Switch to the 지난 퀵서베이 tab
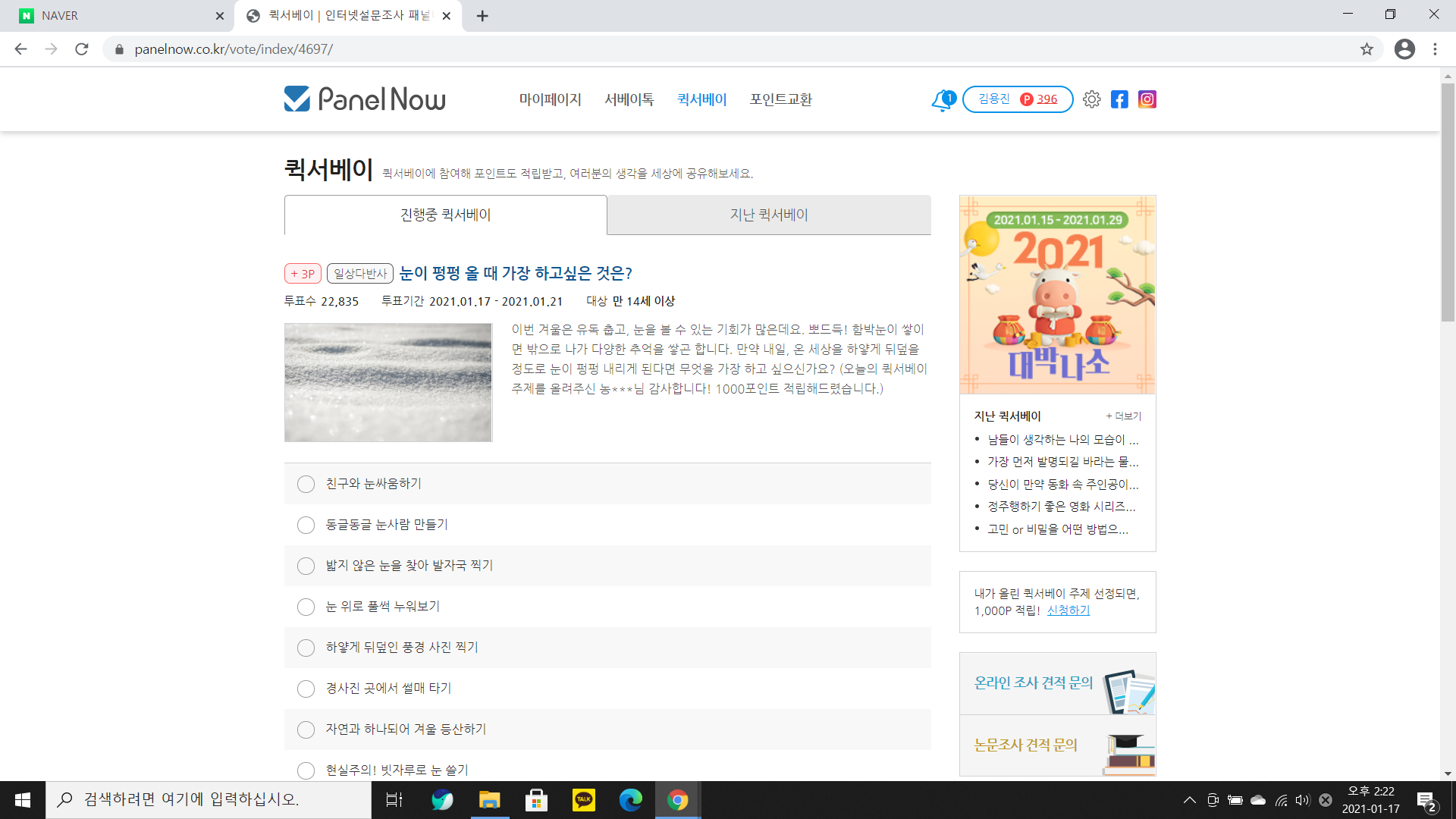 (x=768, y=215)
